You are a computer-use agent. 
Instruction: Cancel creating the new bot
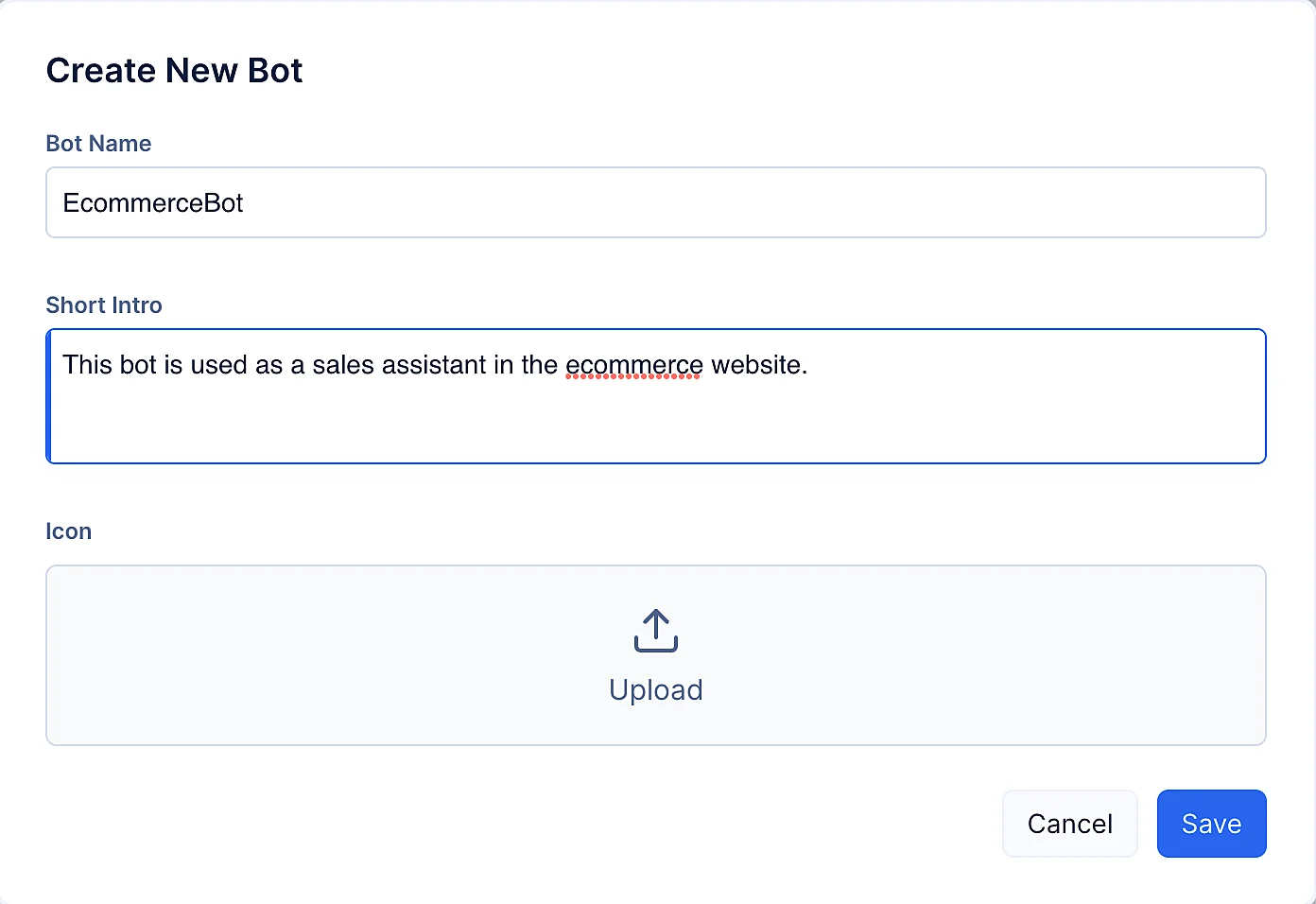(x=1069, y=824)
